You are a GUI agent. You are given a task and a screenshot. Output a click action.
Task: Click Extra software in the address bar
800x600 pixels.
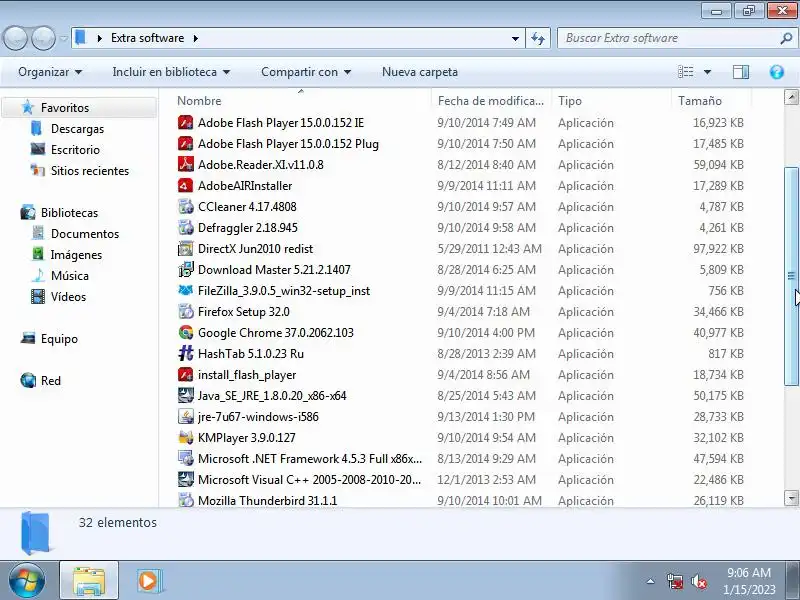(x=147, y=38)
